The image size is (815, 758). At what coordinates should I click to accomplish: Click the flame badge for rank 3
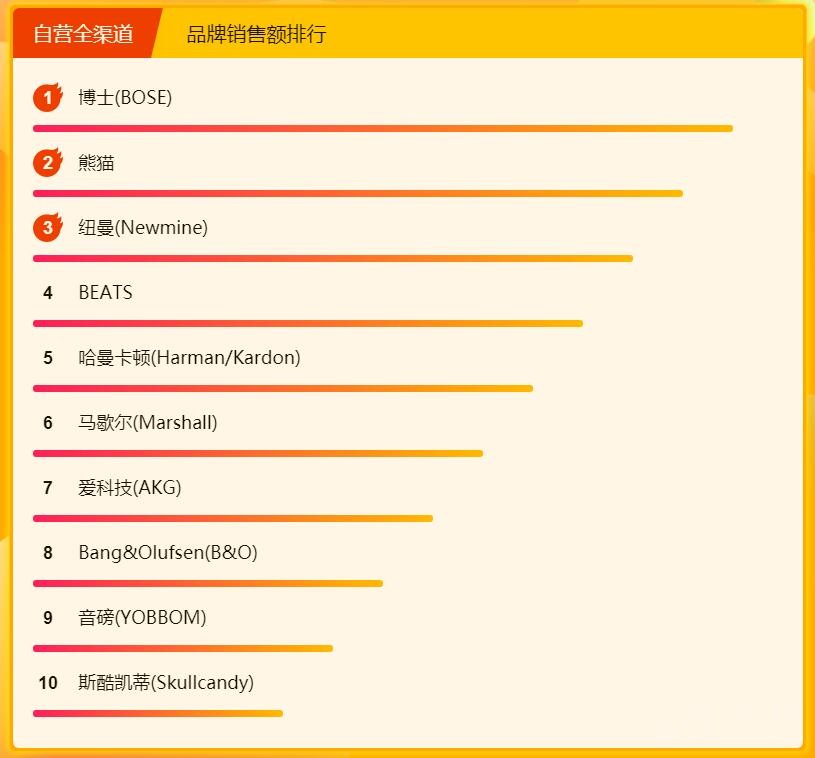(x=47, y=228)
